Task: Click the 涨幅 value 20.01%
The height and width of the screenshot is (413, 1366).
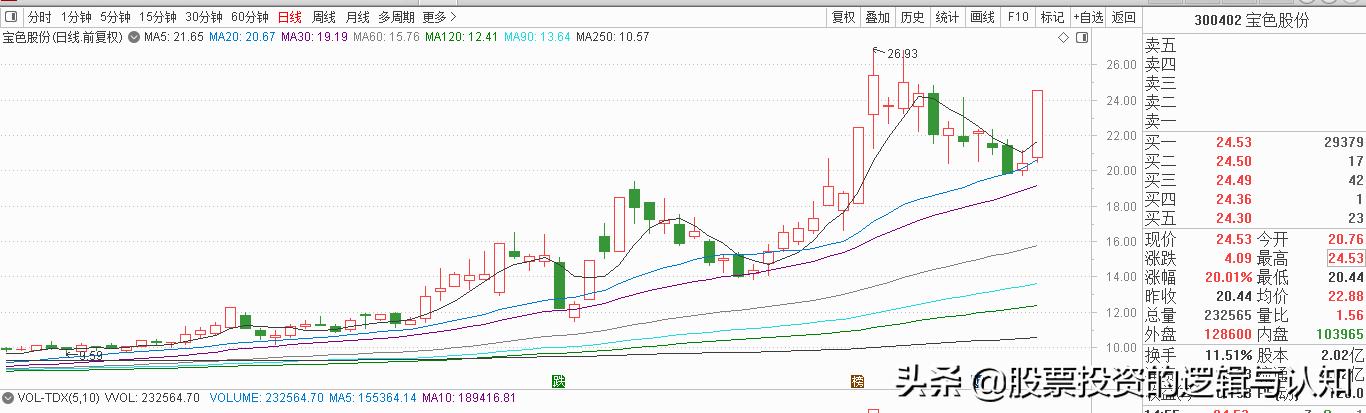Action: tap(1230, 277)
